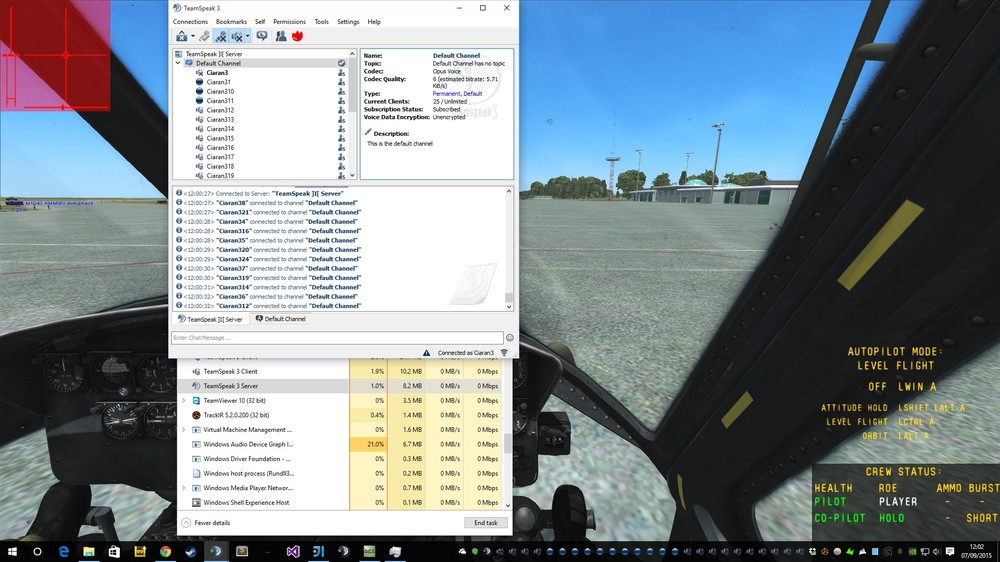Open Steam from the taskbar
Image resolution: width=1000 pixels, height=562 pixels.
[191, 551]
